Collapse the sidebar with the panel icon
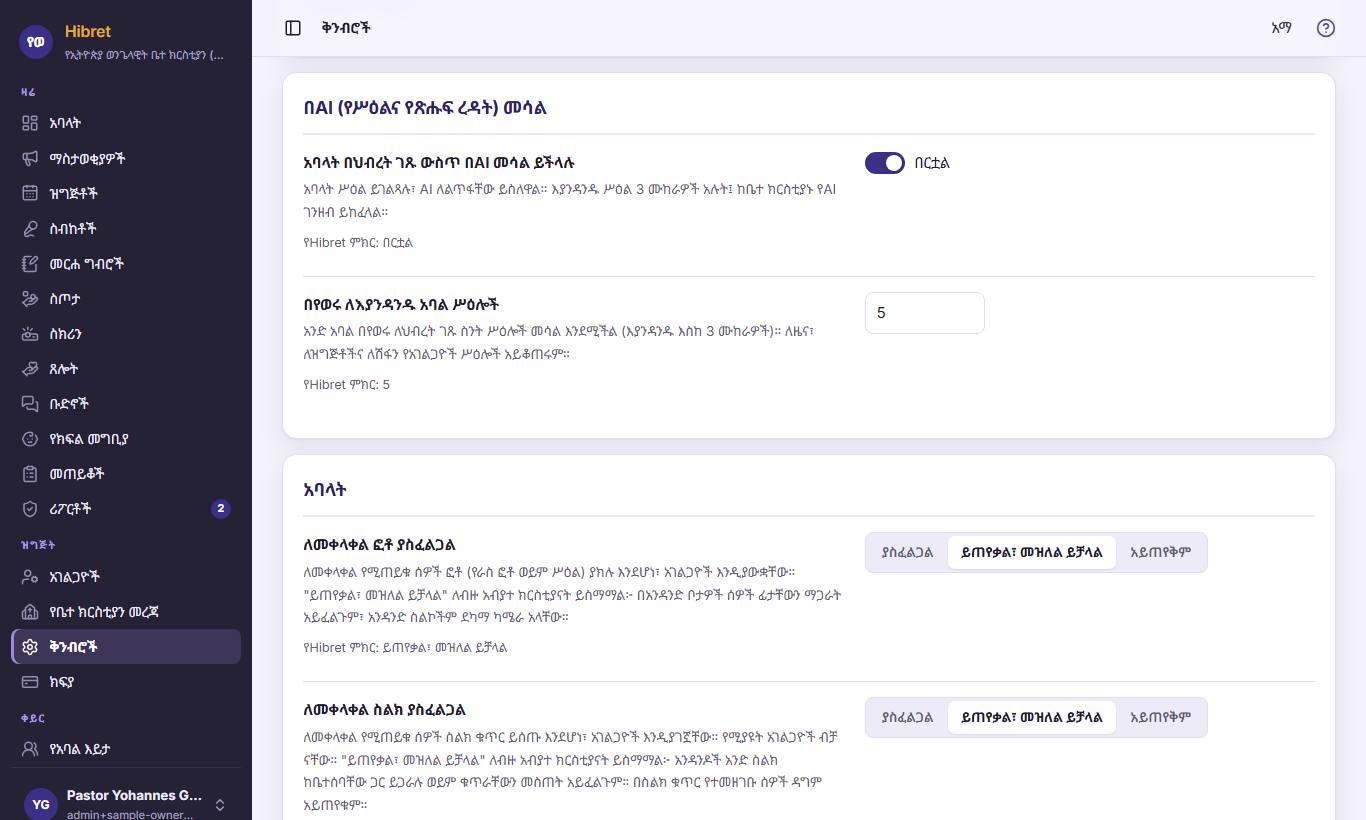This screenshot has height=820, width=1366. (293, 28)
